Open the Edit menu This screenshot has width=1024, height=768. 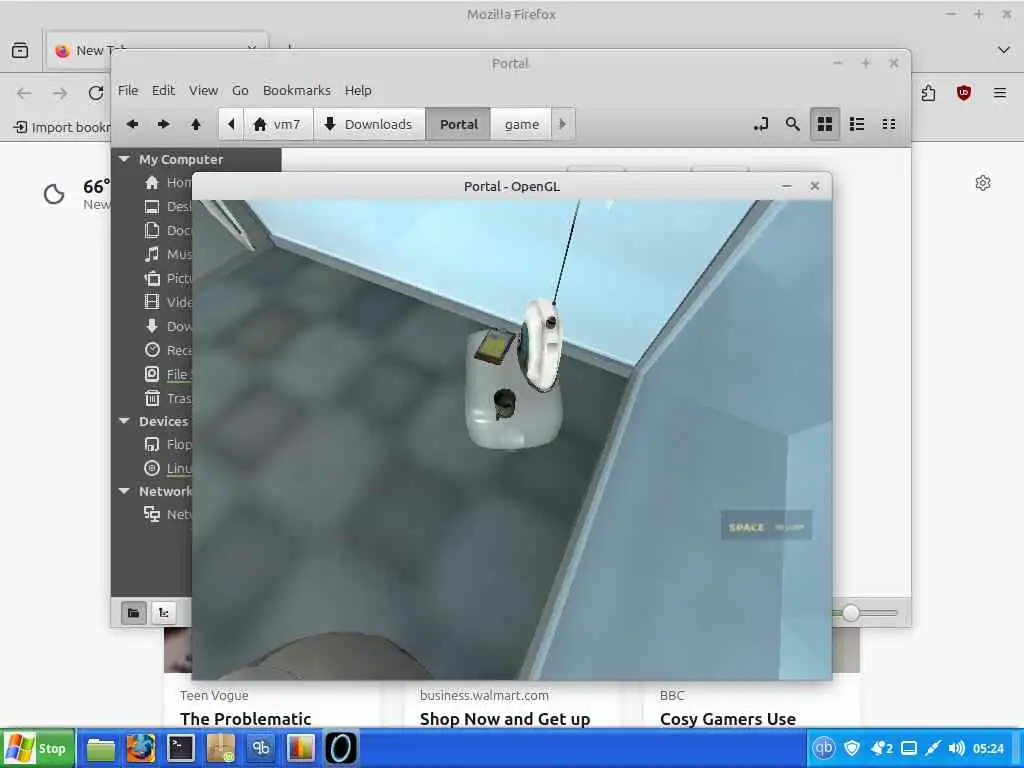pos(163,90)
